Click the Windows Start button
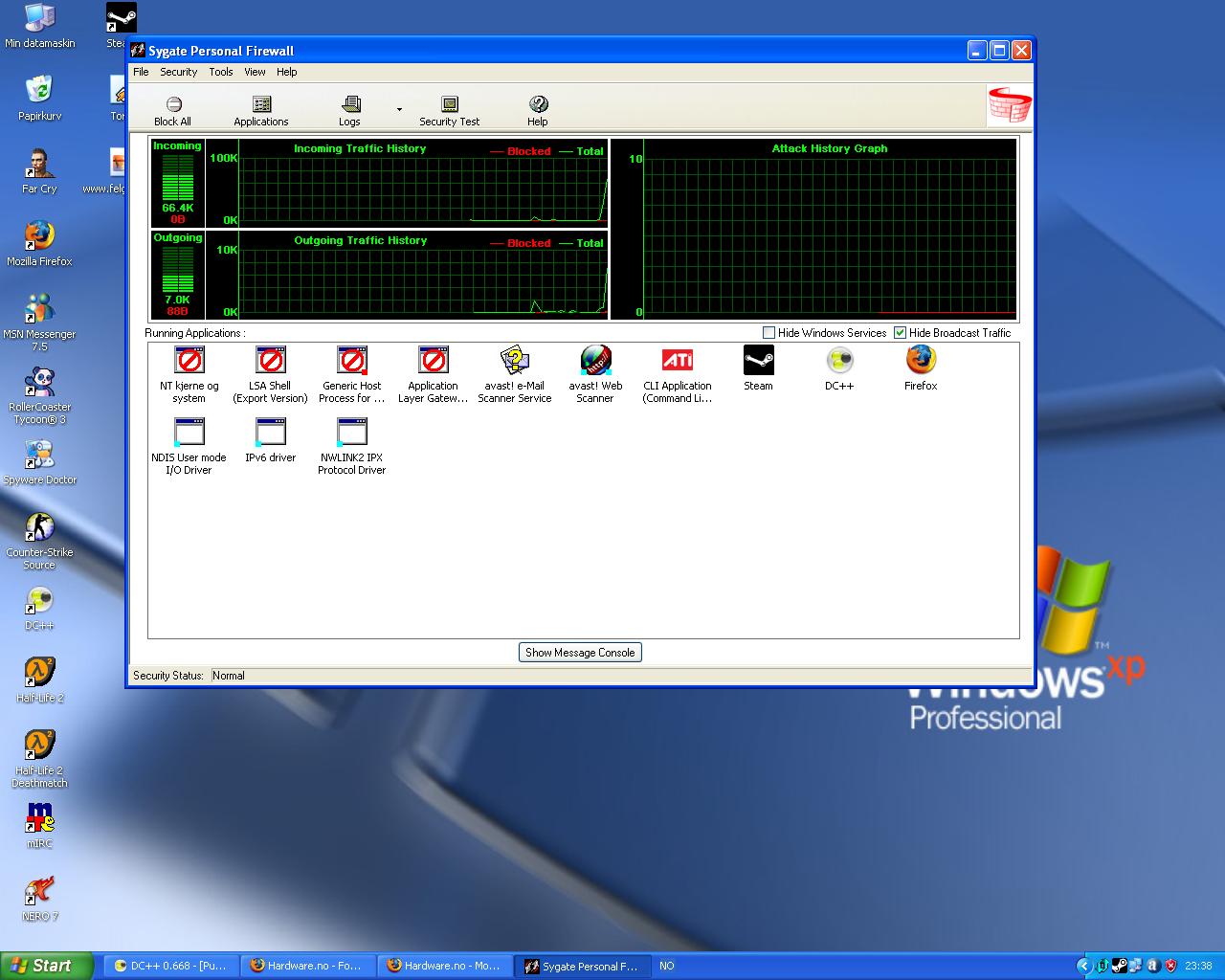Screen dimensions: 1225x980 [47, 966]
